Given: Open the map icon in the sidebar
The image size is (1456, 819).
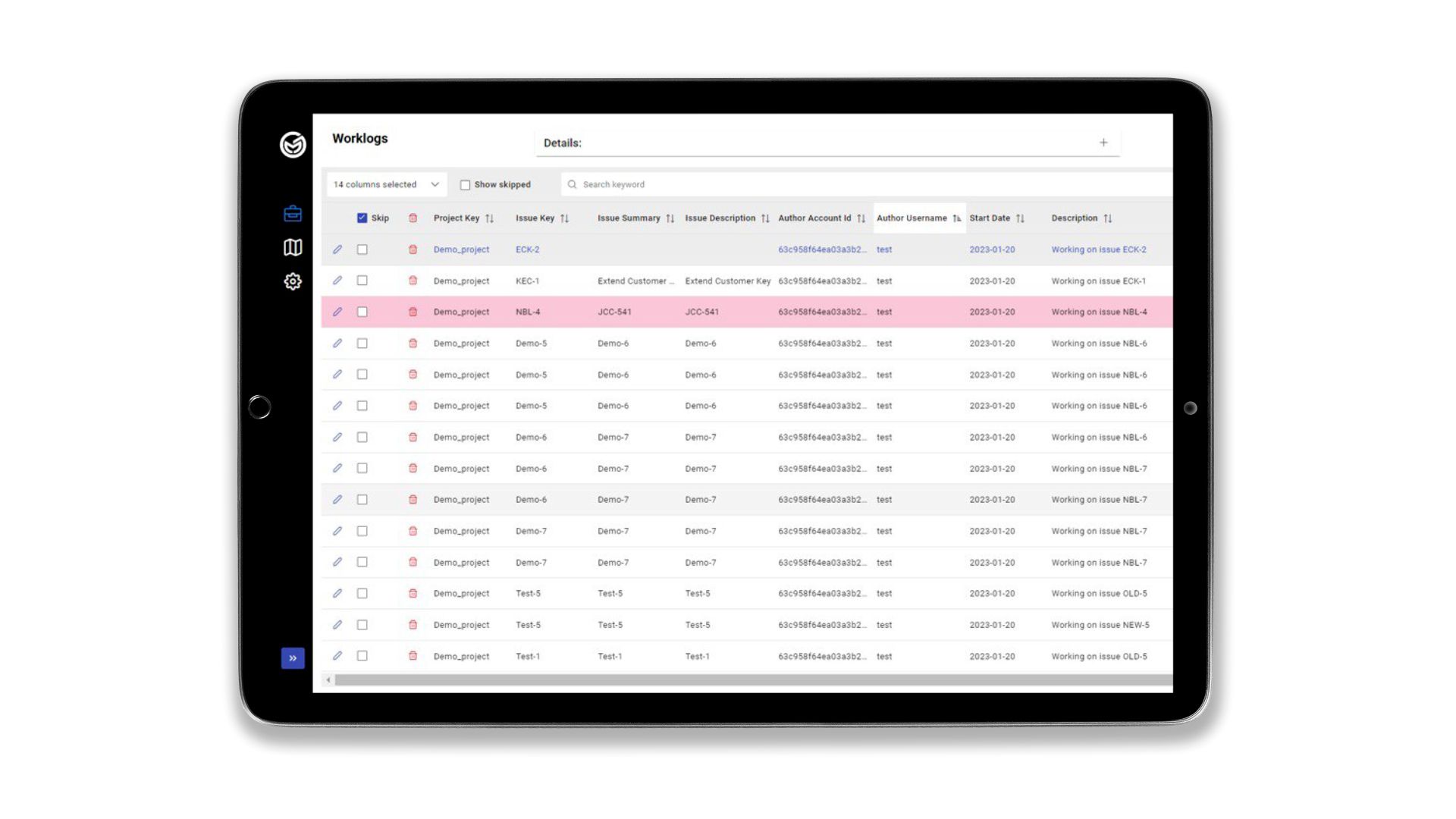Looking at the screenshot, I should 293,247.
